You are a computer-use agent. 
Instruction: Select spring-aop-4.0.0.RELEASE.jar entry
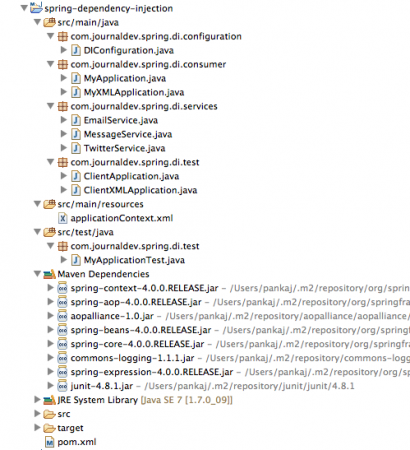coord(136,302)
